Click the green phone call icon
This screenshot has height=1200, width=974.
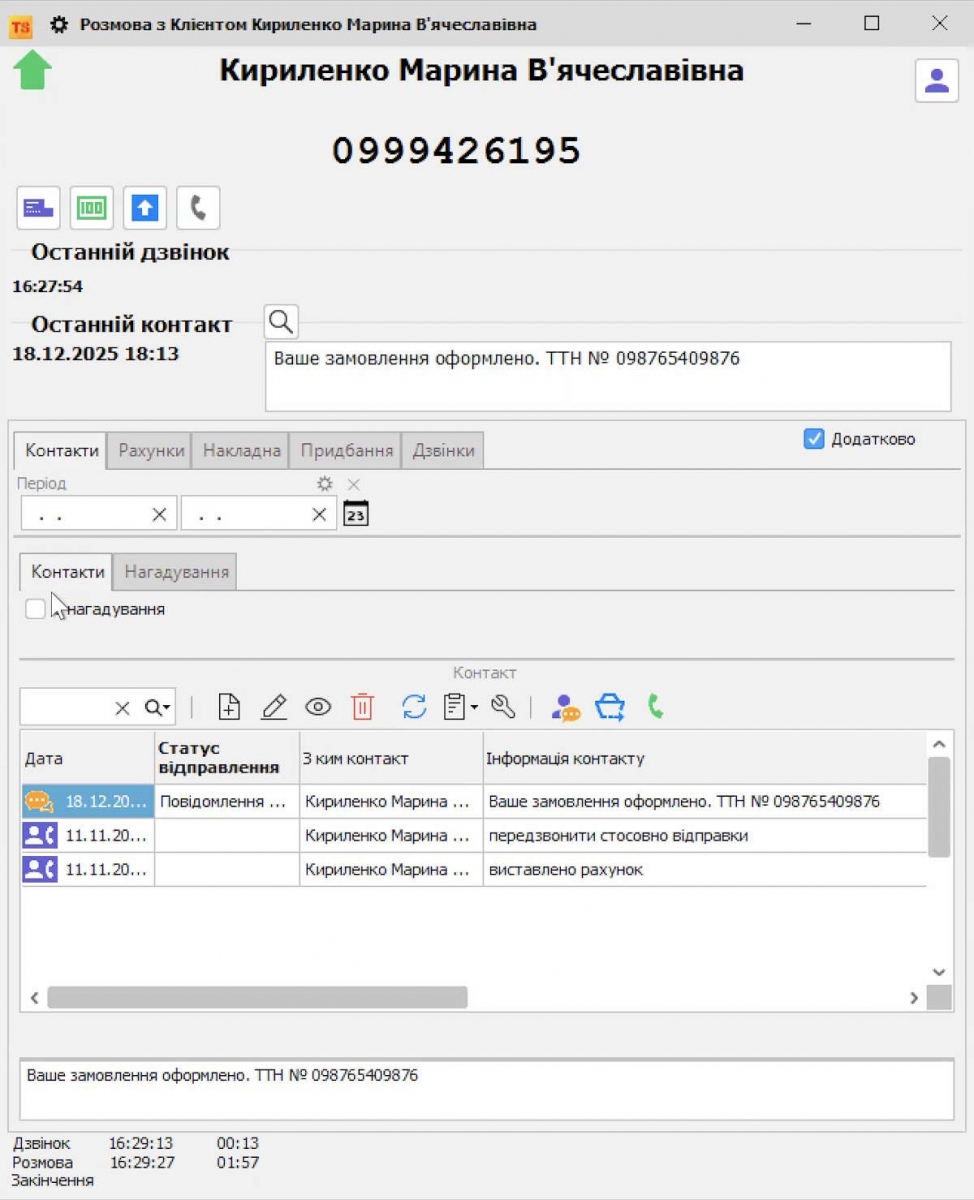[x=655, y=706]
